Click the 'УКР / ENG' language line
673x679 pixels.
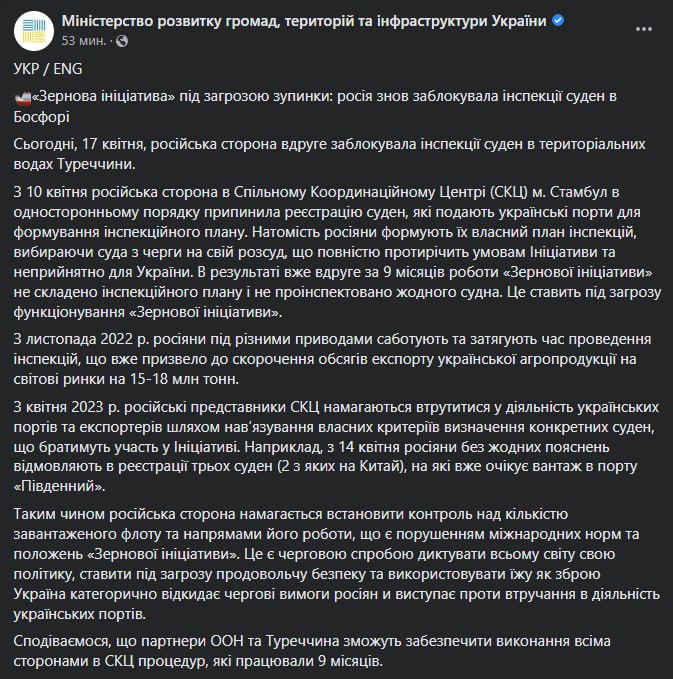(x=47, y=74)
